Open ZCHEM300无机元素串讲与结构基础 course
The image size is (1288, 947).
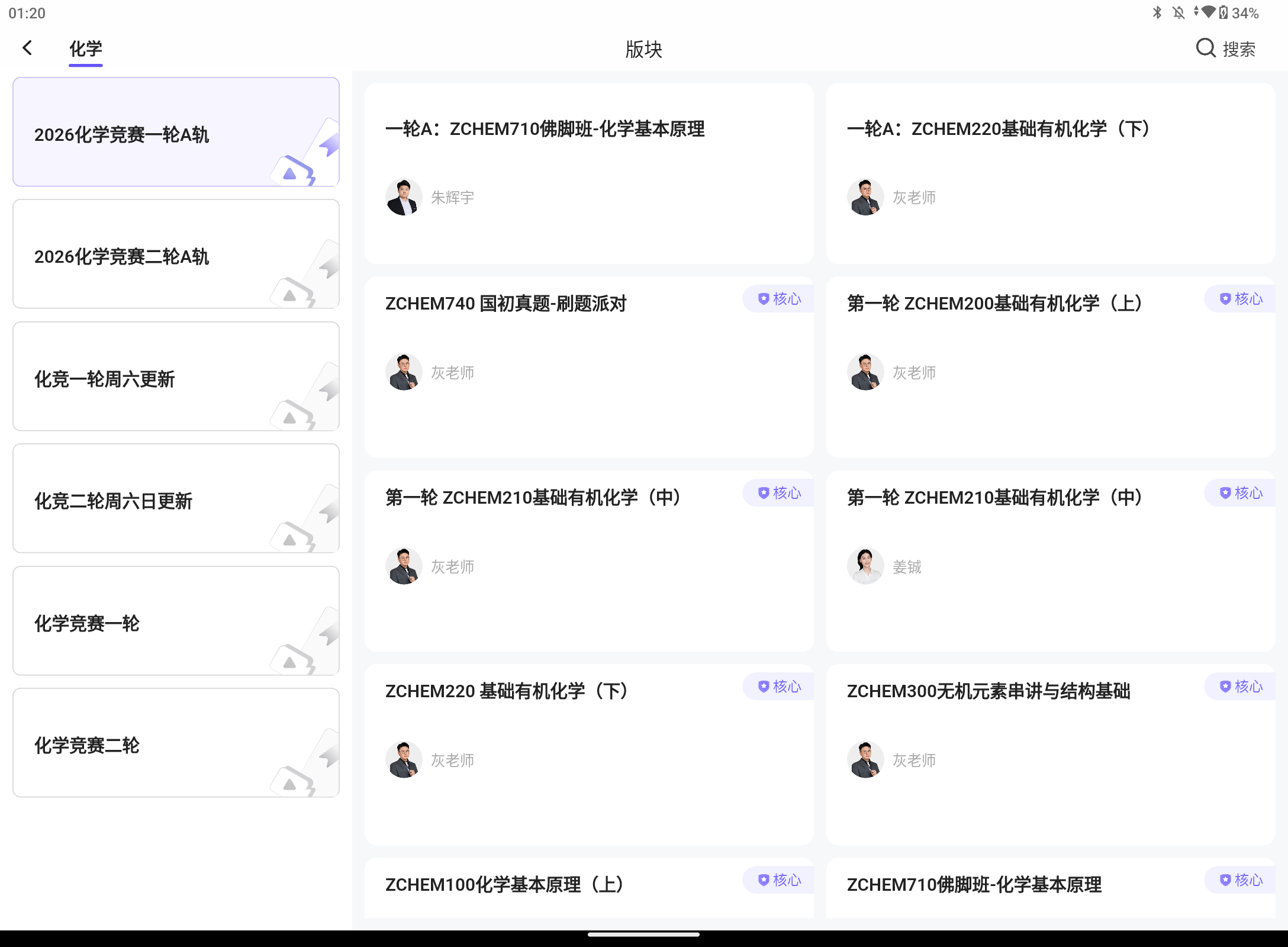coord(1051,755)
